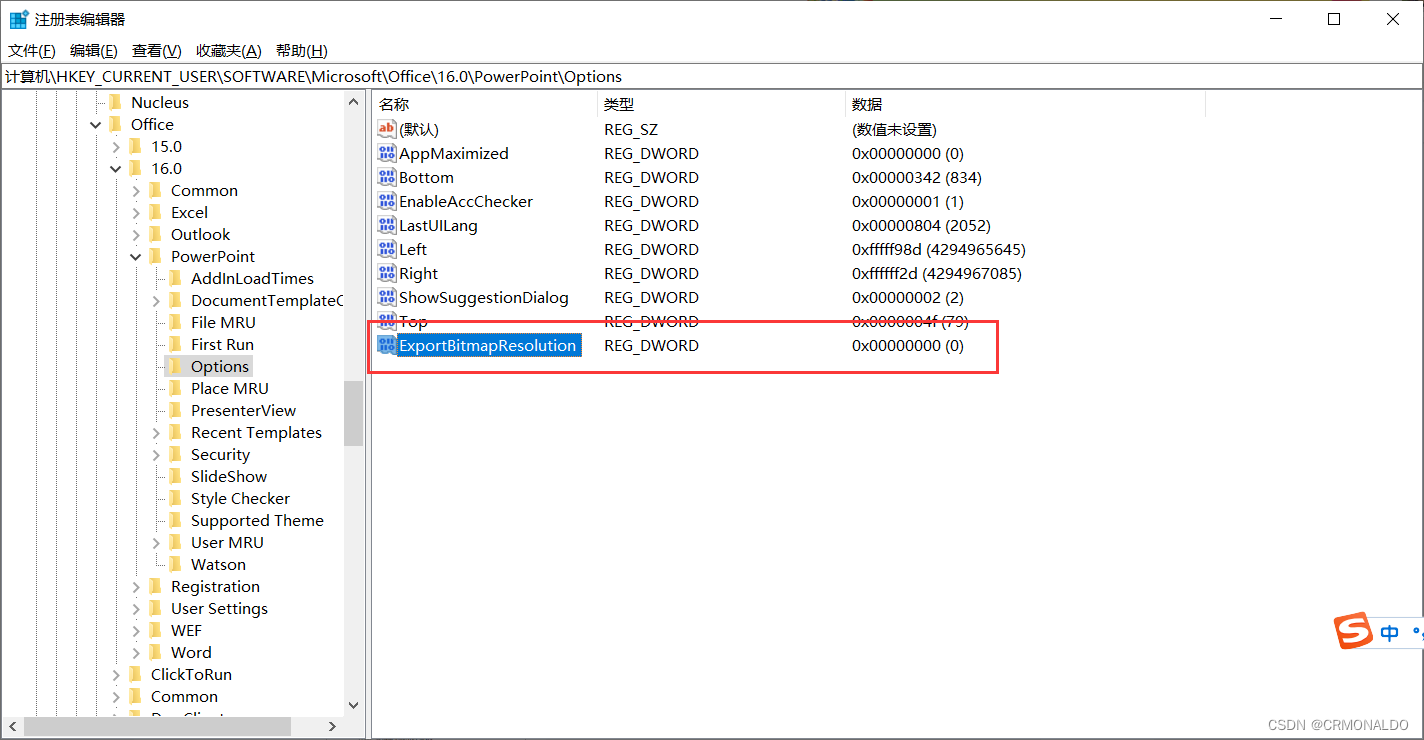Click the AddInLoadTimes folder icon
The height and width of the screenshot is (740, 1424).
coord(175,278)
